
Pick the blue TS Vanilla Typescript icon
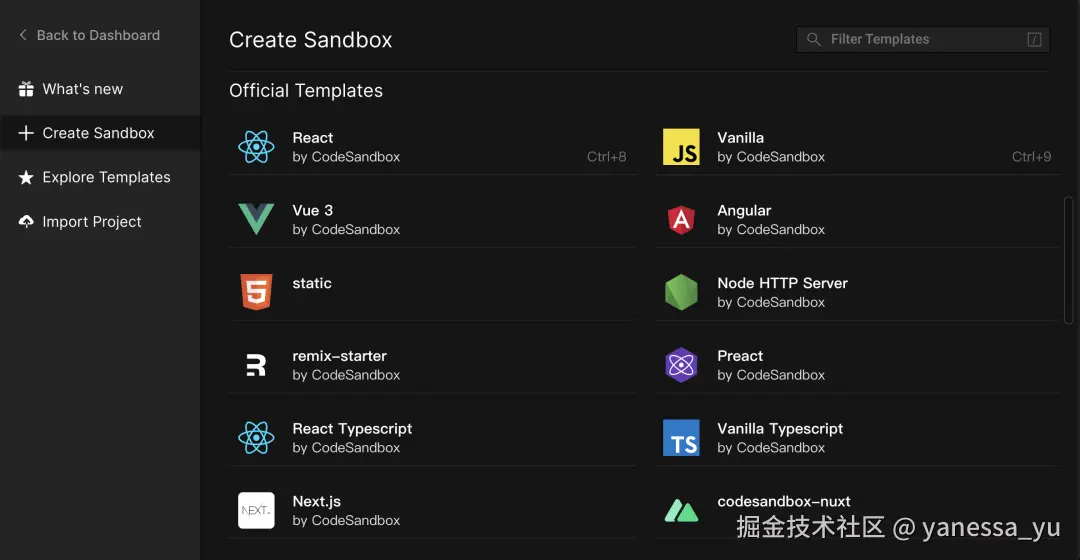(x=681, y=438)
